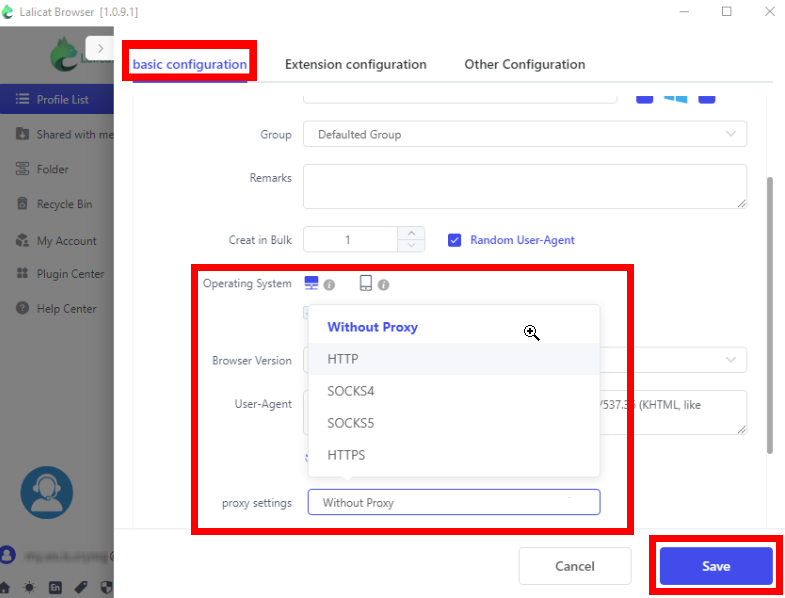Choose SOCKS4 proxy option
Screen dimensions: 785x598
454,391
